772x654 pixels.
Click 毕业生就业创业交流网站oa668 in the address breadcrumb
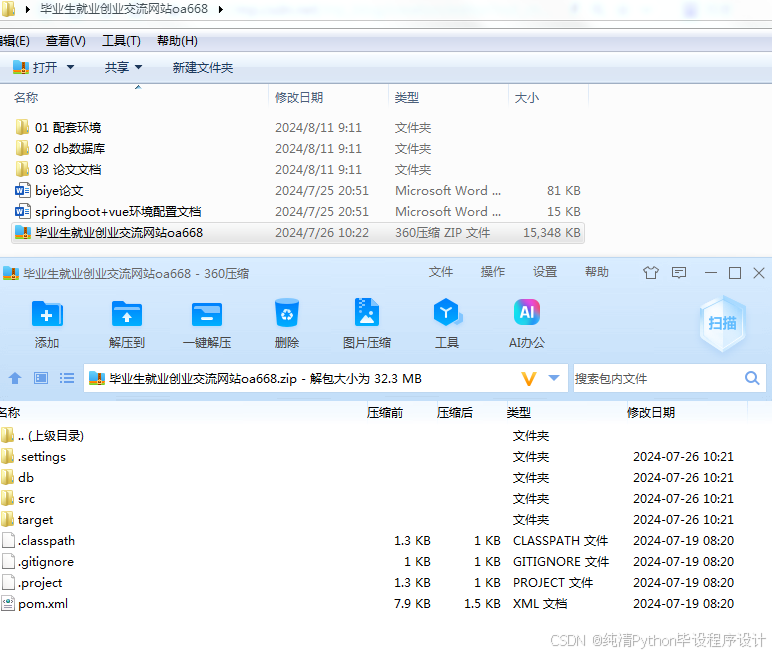pyautogui.click(x=124, y=9)
